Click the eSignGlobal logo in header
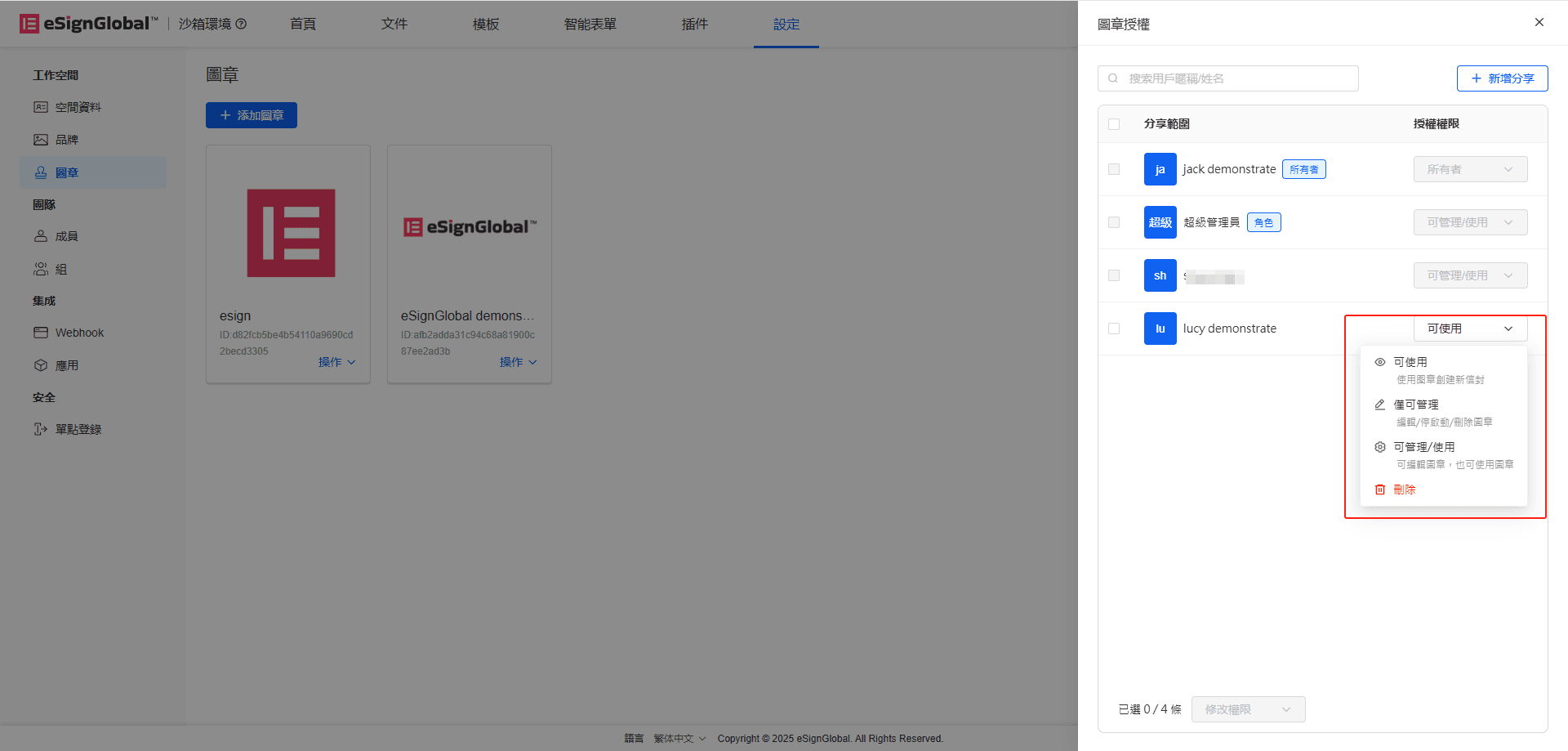The width and height of the screenshot is (1568, 751). (88, 24)
